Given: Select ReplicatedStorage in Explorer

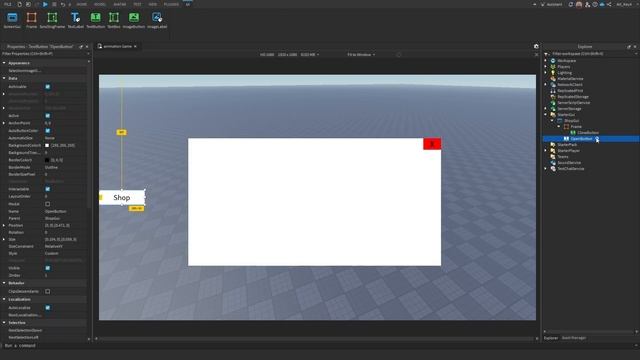Looking at the screenshot, I should pyautogui.click(x=573, y=97).
